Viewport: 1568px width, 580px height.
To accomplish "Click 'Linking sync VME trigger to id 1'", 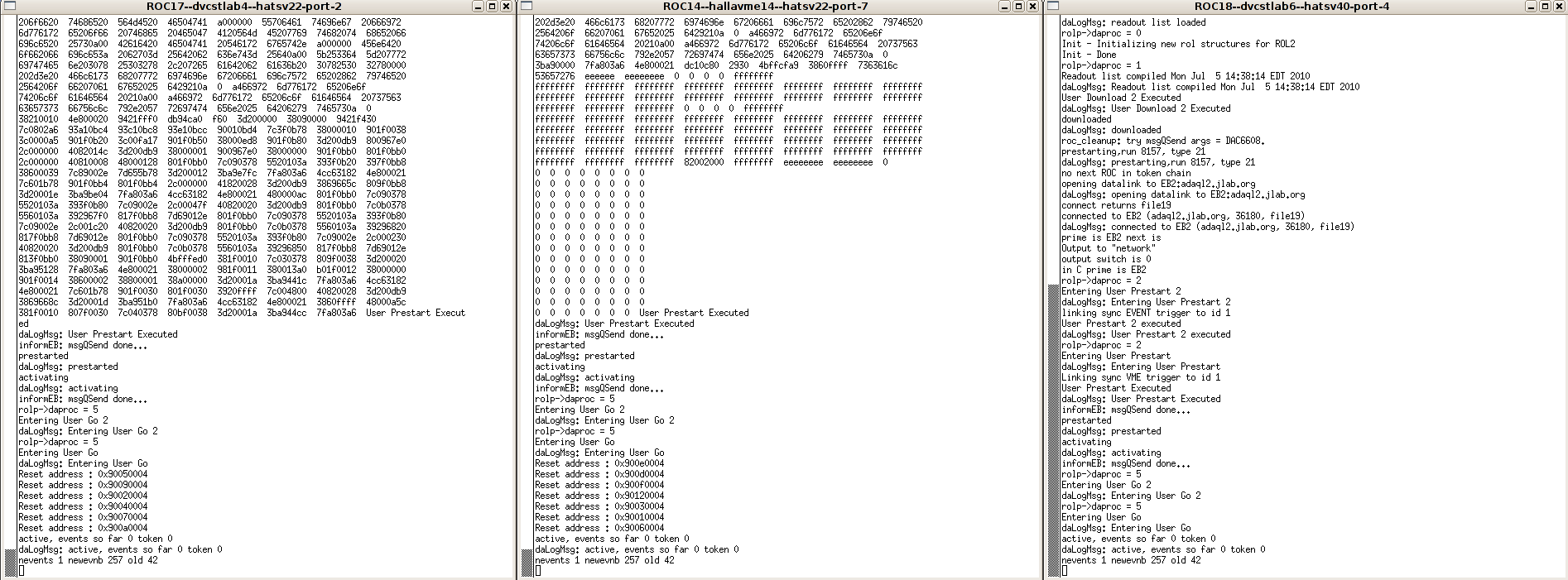I will pyautogui.click(x=1141, y=377).
